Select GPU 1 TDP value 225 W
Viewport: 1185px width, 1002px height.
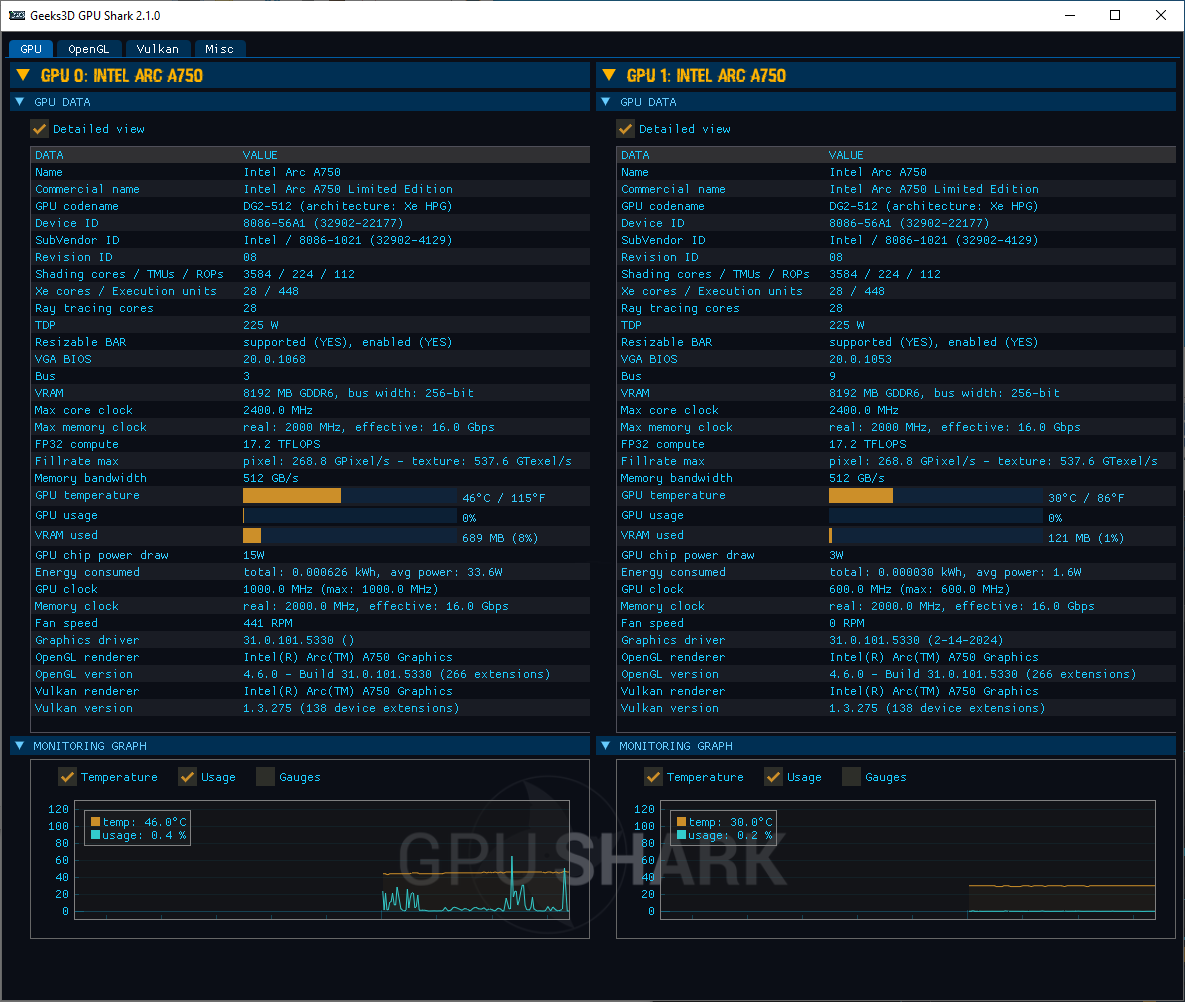point(846,326)
